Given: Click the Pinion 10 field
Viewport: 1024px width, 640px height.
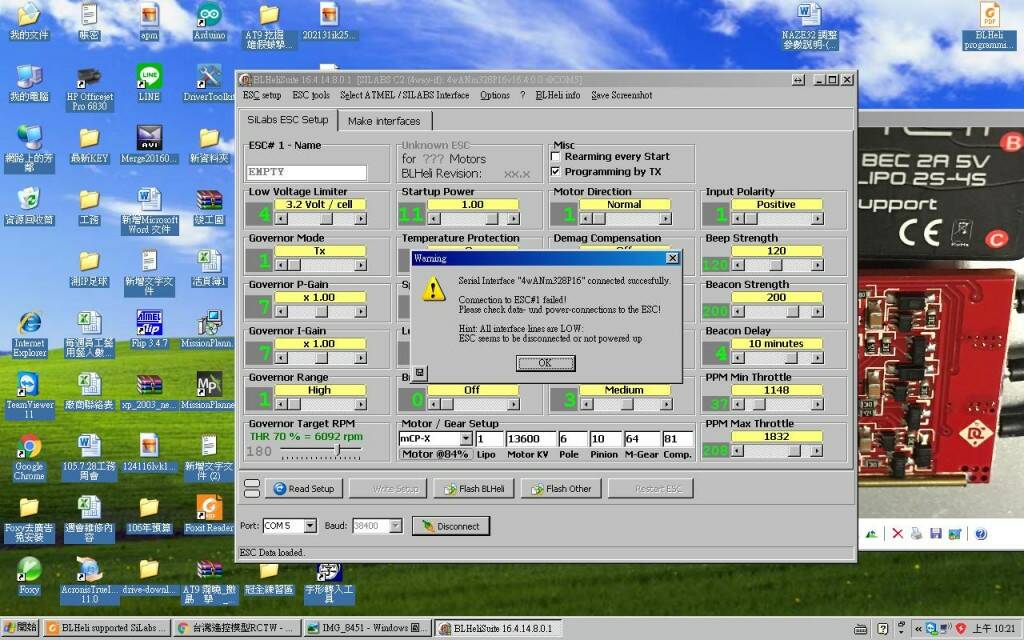Looking at the screenshot, I should (605, 438).
